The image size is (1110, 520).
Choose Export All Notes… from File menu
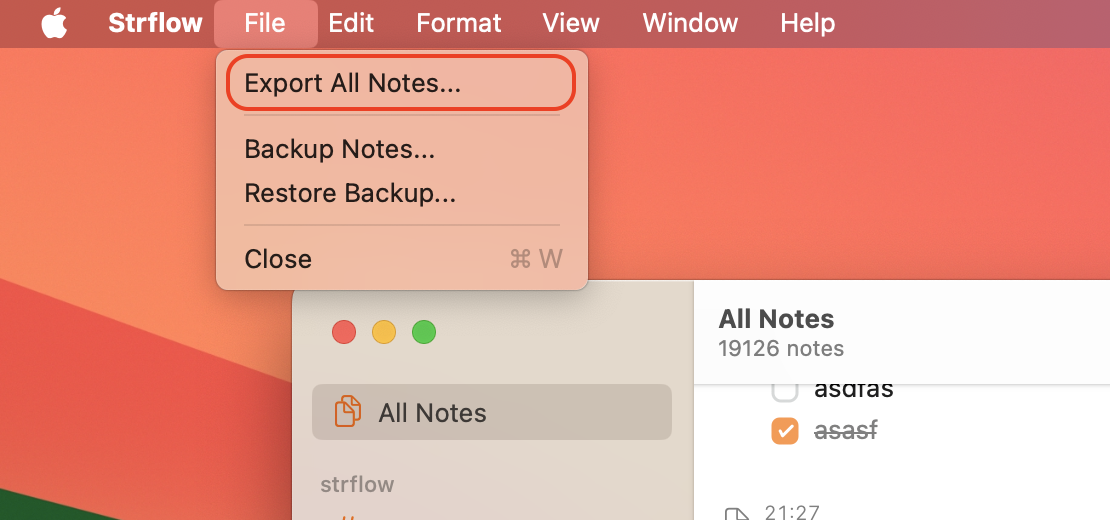401,83
